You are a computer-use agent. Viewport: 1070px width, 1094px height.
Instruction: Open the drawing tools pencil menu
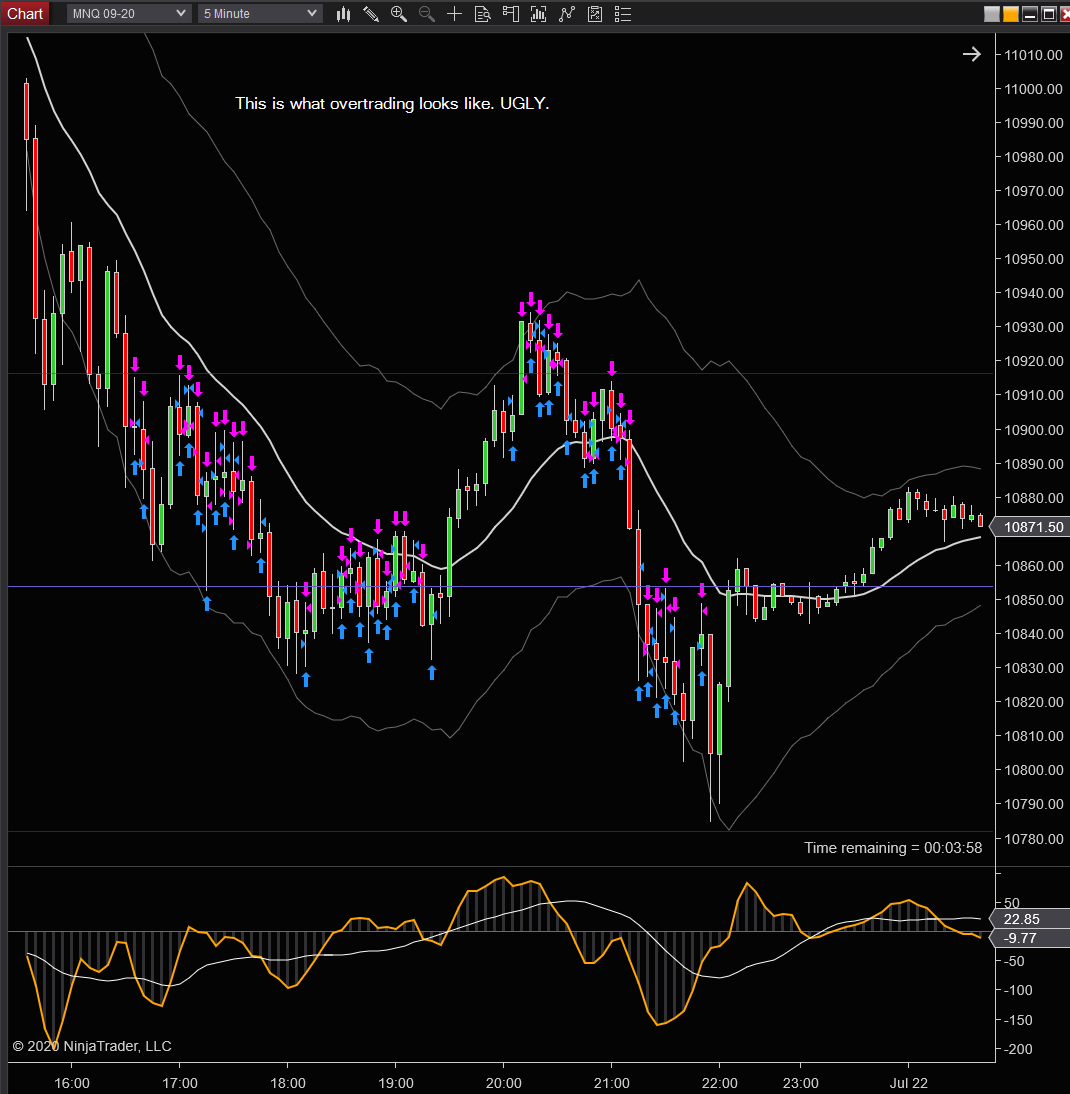[371, 14]
